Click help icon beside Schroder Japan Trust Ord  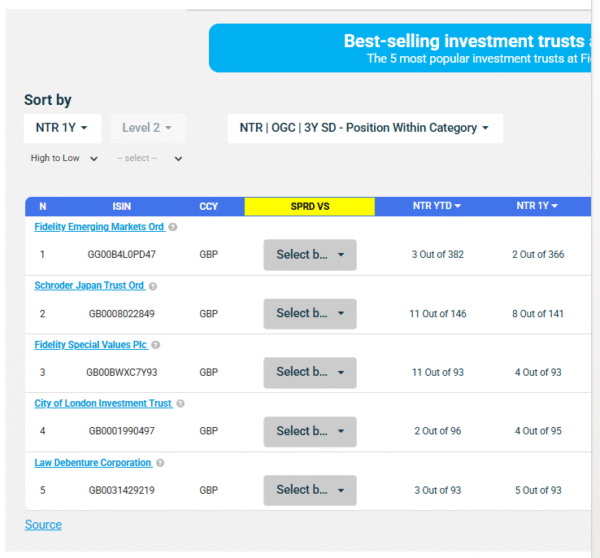[153, 286]
